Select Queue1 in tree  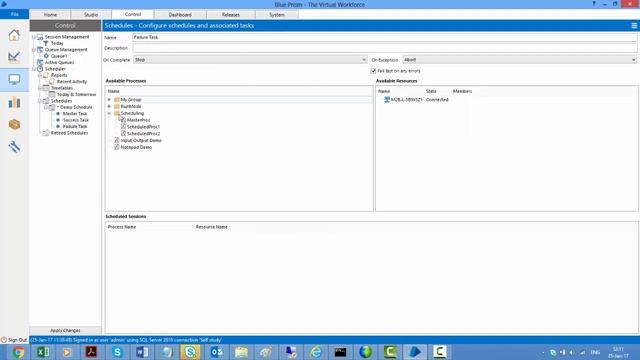(59, 56)
